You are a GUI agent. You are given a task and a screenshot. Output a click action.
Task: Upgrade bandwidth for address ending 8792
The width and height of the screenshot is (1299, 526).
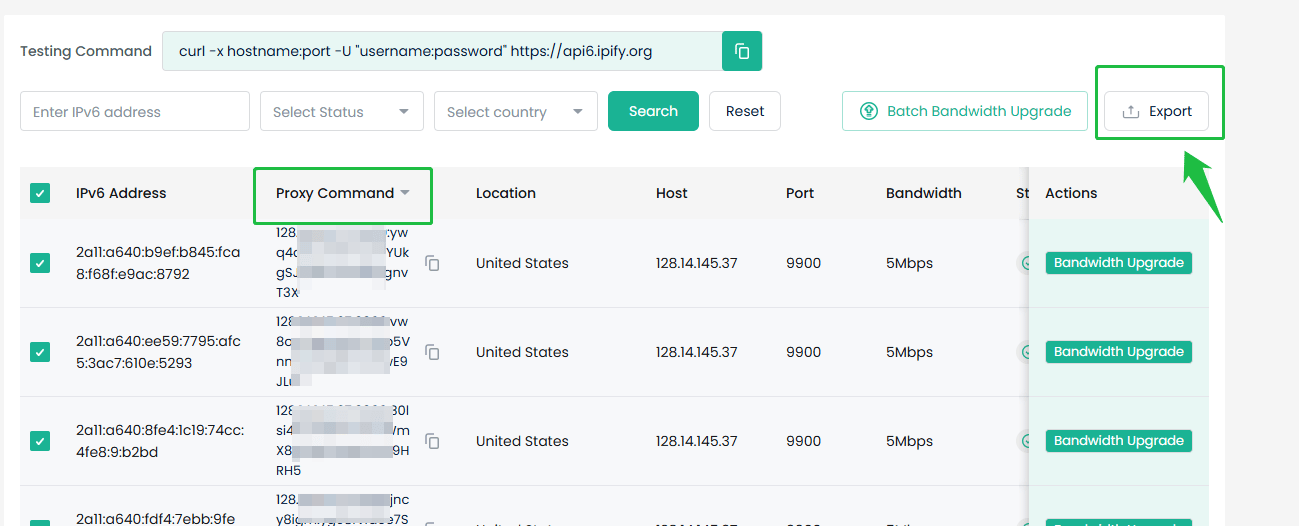[x=1119, y=263]
